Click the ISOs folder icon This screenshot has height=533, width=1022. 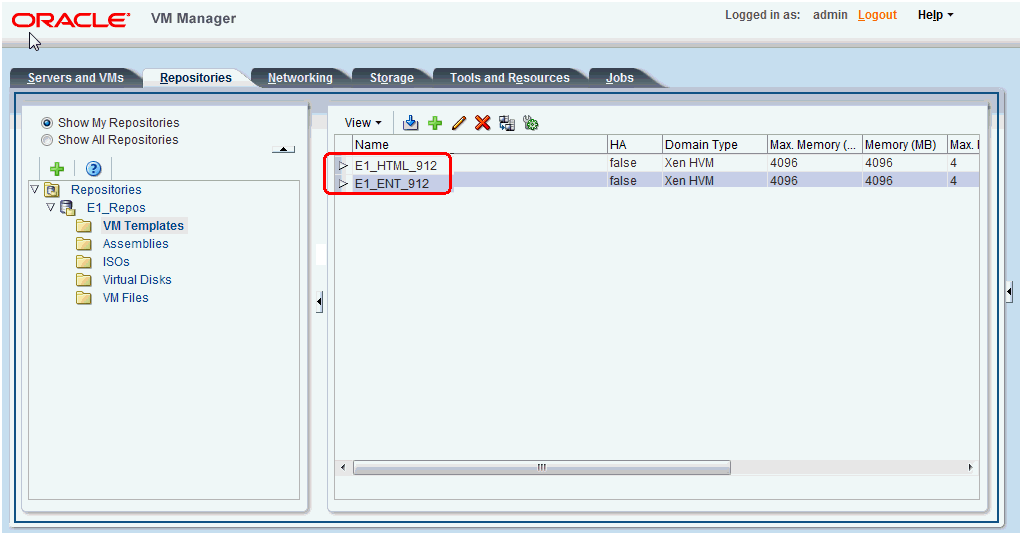click(83, 262)
